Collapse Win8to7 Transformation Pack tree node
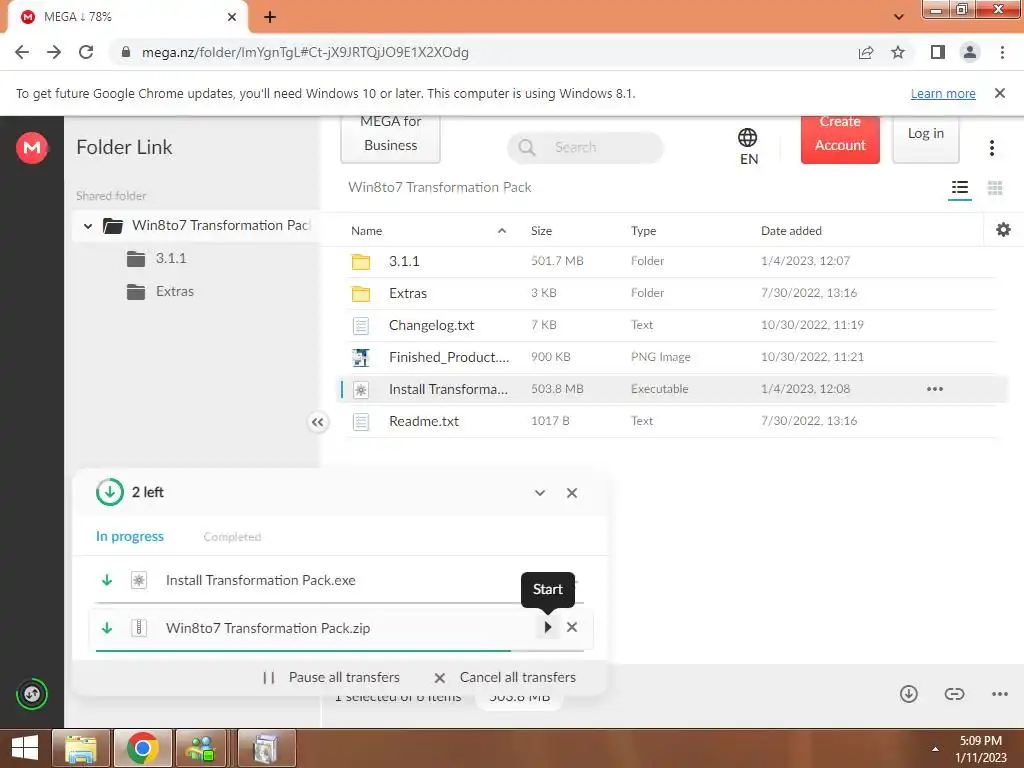The height and width of the screenshot is (768, 1024). pos(88,226)
